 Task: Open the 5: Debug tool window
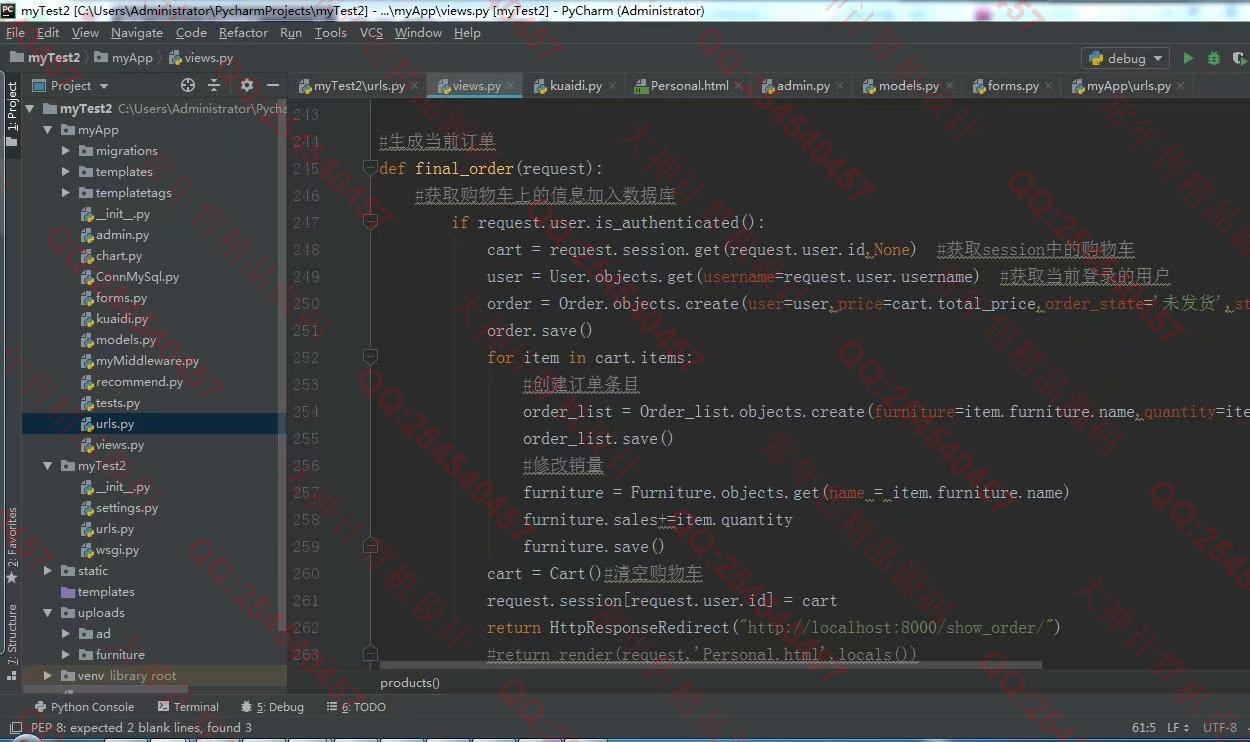point(273,707)
